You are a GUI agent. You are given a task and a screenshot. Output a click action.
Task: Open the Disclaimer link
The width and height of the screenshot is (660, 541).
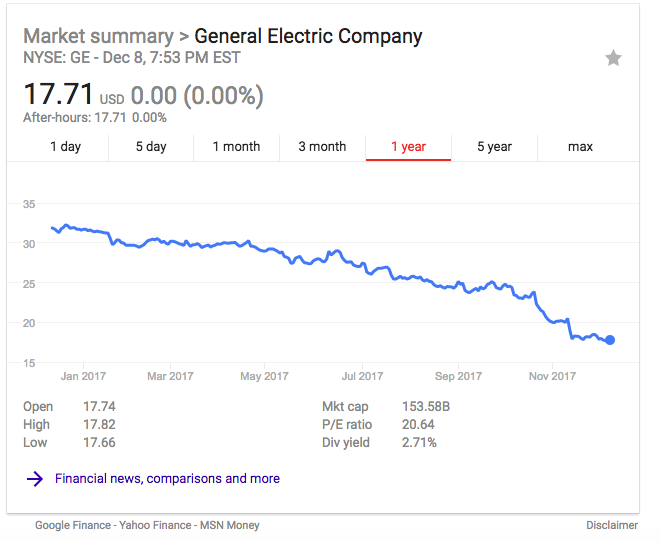click(x=612, y=525)
